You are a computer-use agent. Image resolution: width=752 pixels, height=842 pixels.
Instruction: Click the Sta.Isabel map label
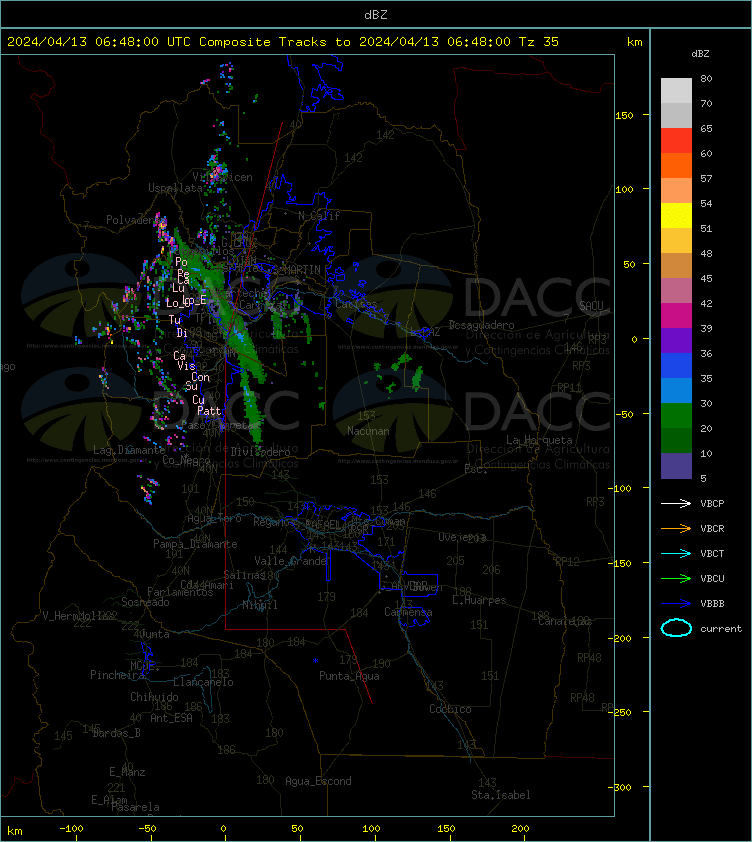pyautogui.click(x=501, y=795)
